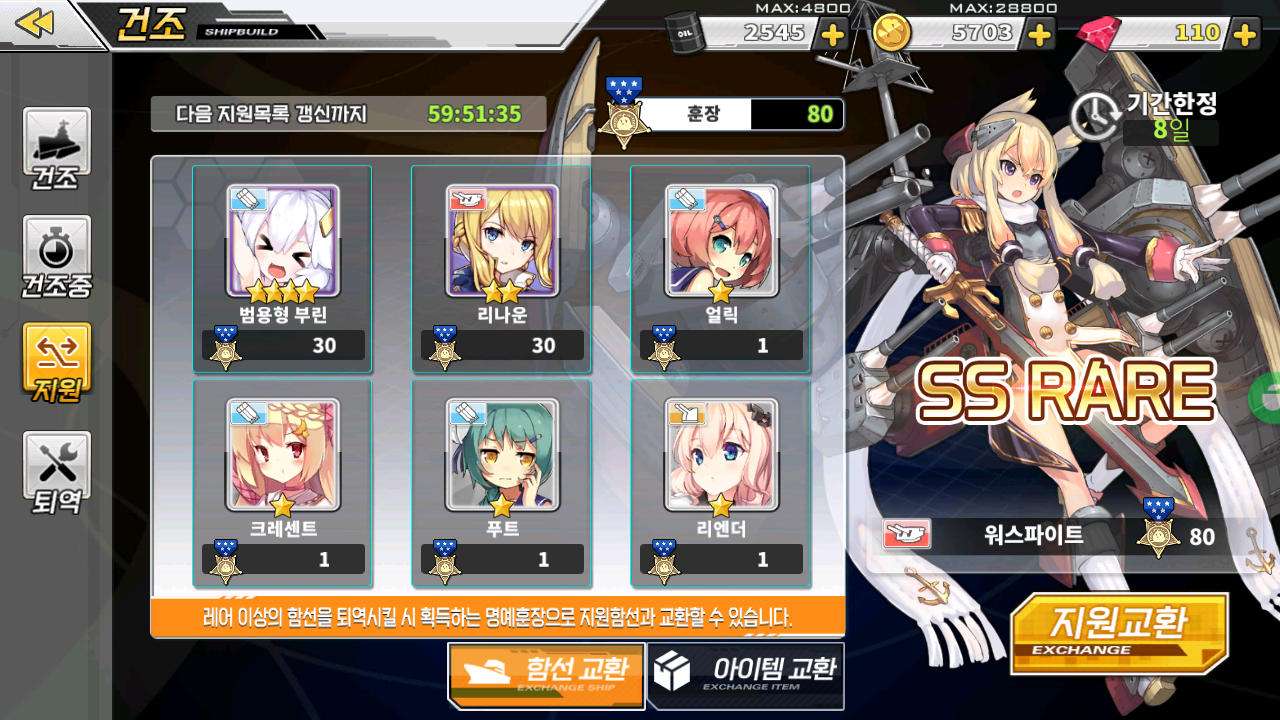Select the 범용형 부린 ship portrait
The width and height of the screenshot is (1280, 720).
[x=283, y=241]
